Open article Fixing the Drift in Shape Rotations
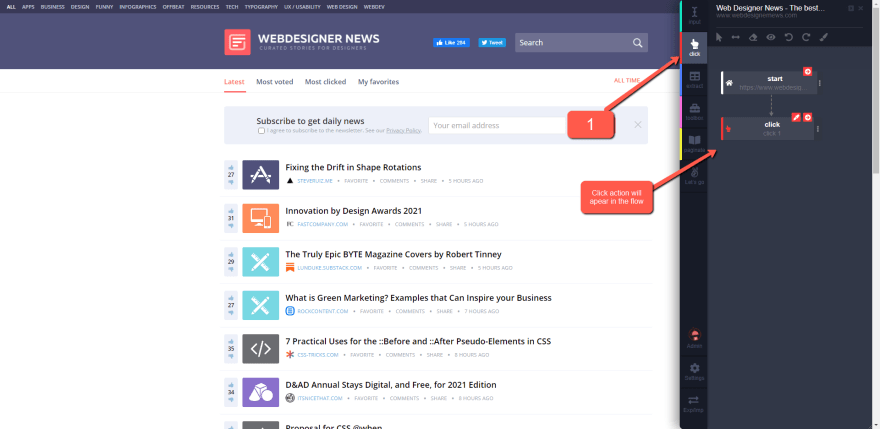880x429 pixels. 353,167
